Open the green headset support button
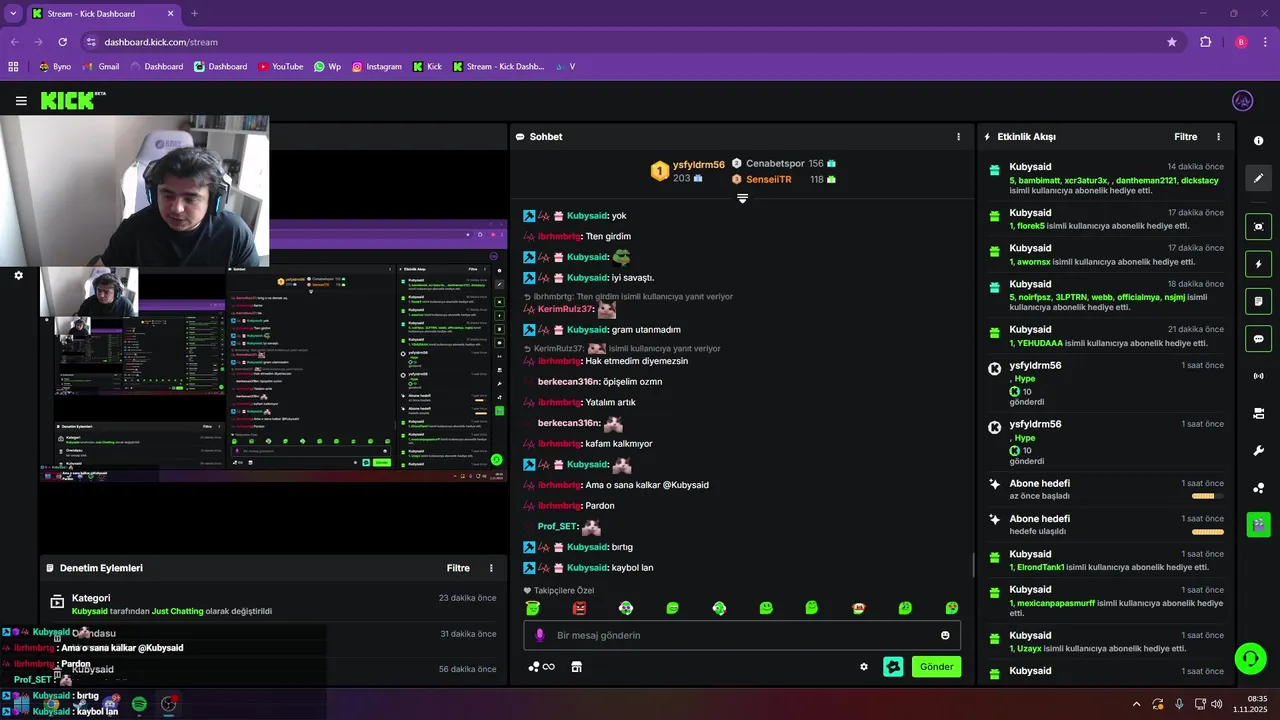This screenshot has height=720, width=1280. point(1250,659)
